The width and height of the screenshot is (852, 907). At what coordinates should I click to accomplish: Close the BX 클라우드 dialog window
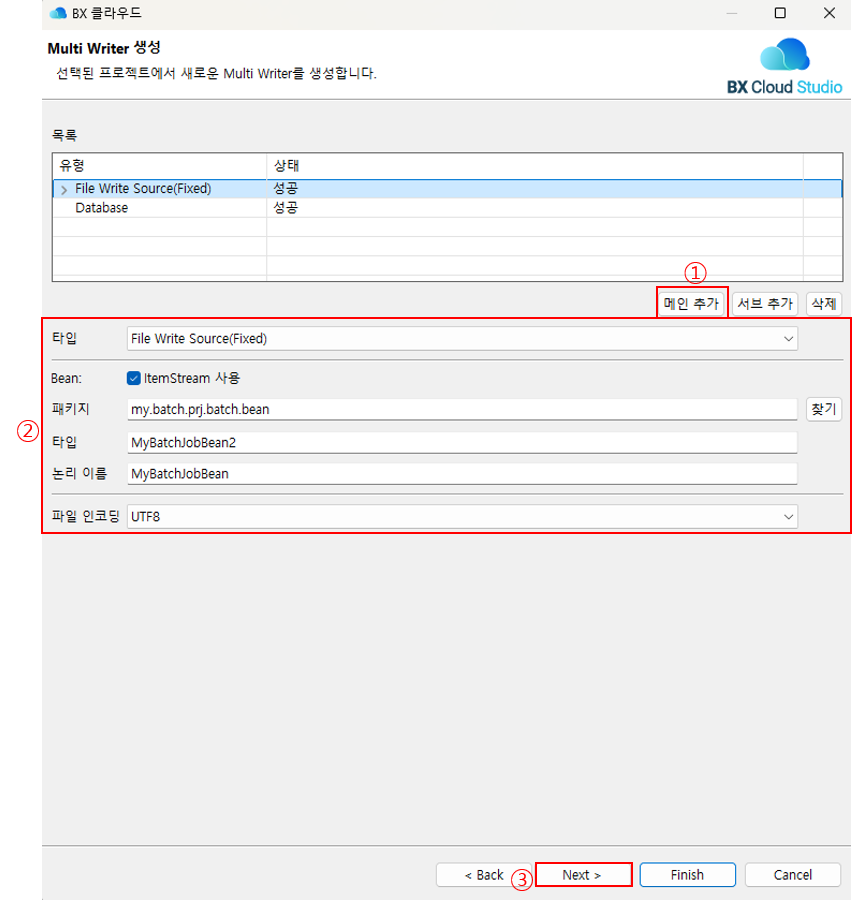829,14
